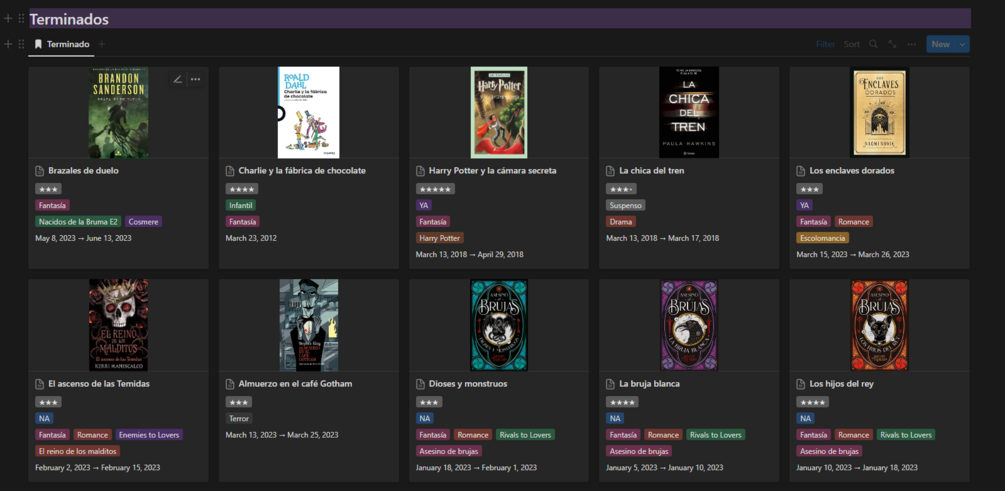The image size is (1005, 491).
Task: Click page icon next to Brazales de duelo
Action: 40,171
